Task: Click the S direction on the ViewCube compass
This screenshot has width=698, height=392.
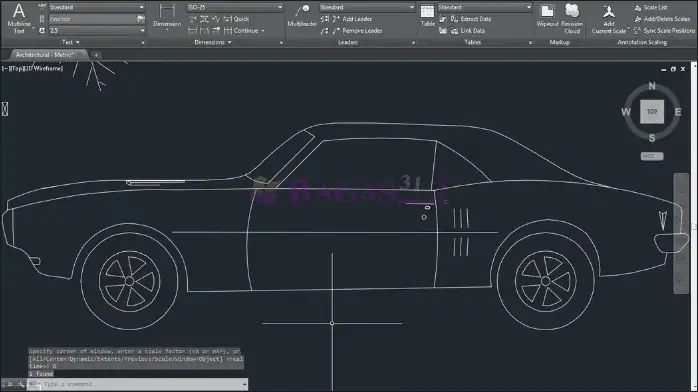Action: point(652,138)
